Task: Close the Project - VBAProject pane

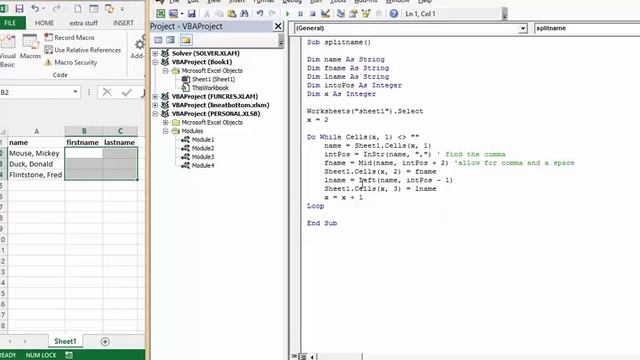Action: [278, 27]
